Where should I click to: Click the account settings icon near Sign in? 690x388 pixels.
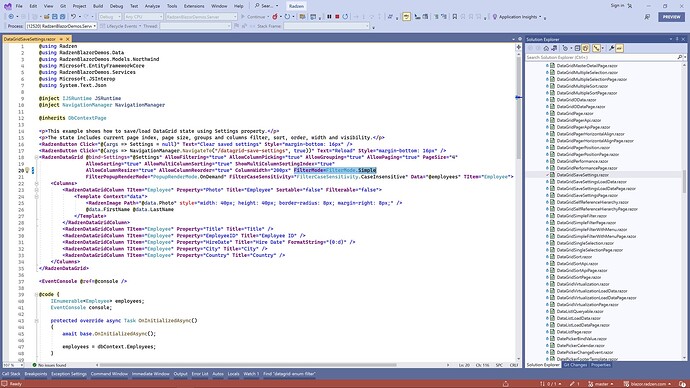pos(630,6)
